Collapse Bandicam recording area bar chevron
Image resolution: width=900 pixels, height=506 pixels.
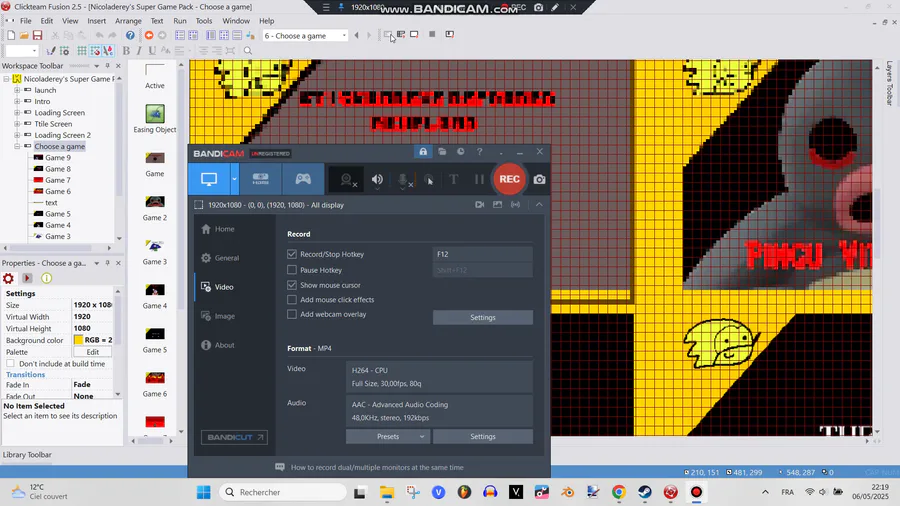(x=539, y=204)
